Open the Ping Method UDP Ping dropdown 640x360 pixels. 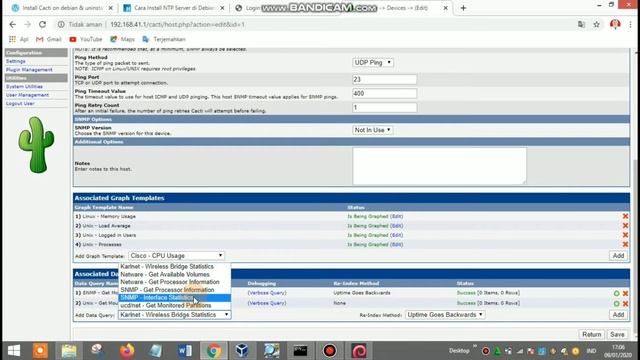[x=373, y=62]
